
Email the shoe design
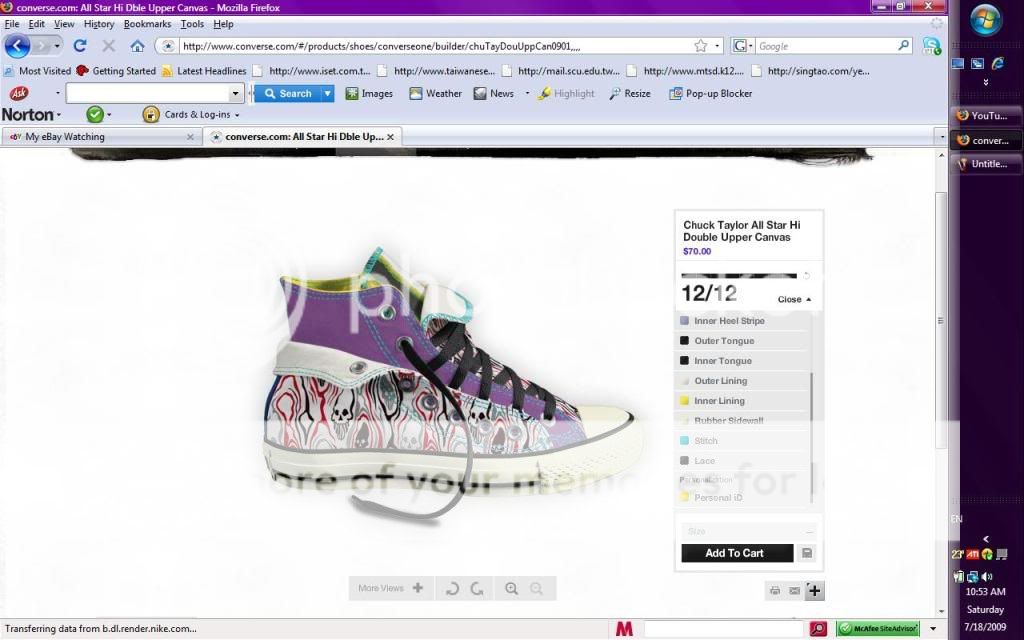pyautogui.click(x=794, y=590)
